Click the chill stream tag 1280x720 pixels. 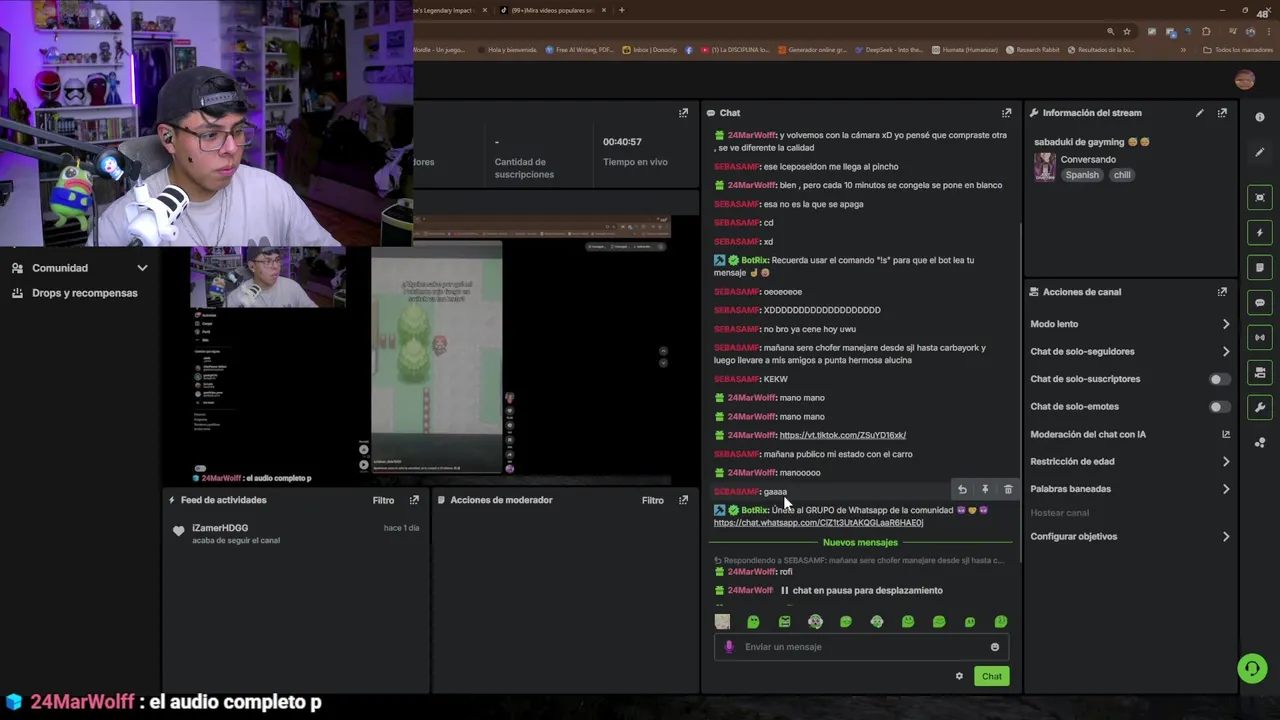pyautogui.click(x=1122, y=175)
